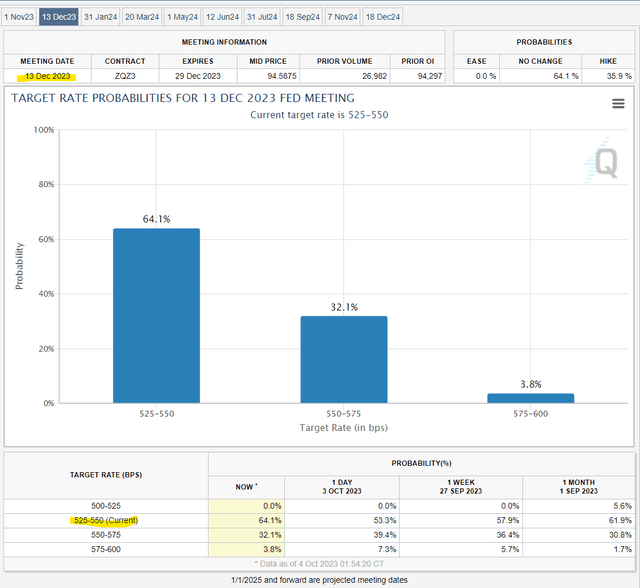Click prior OI value 94,297
Screen dimensions: 640x588
[430, 76]
